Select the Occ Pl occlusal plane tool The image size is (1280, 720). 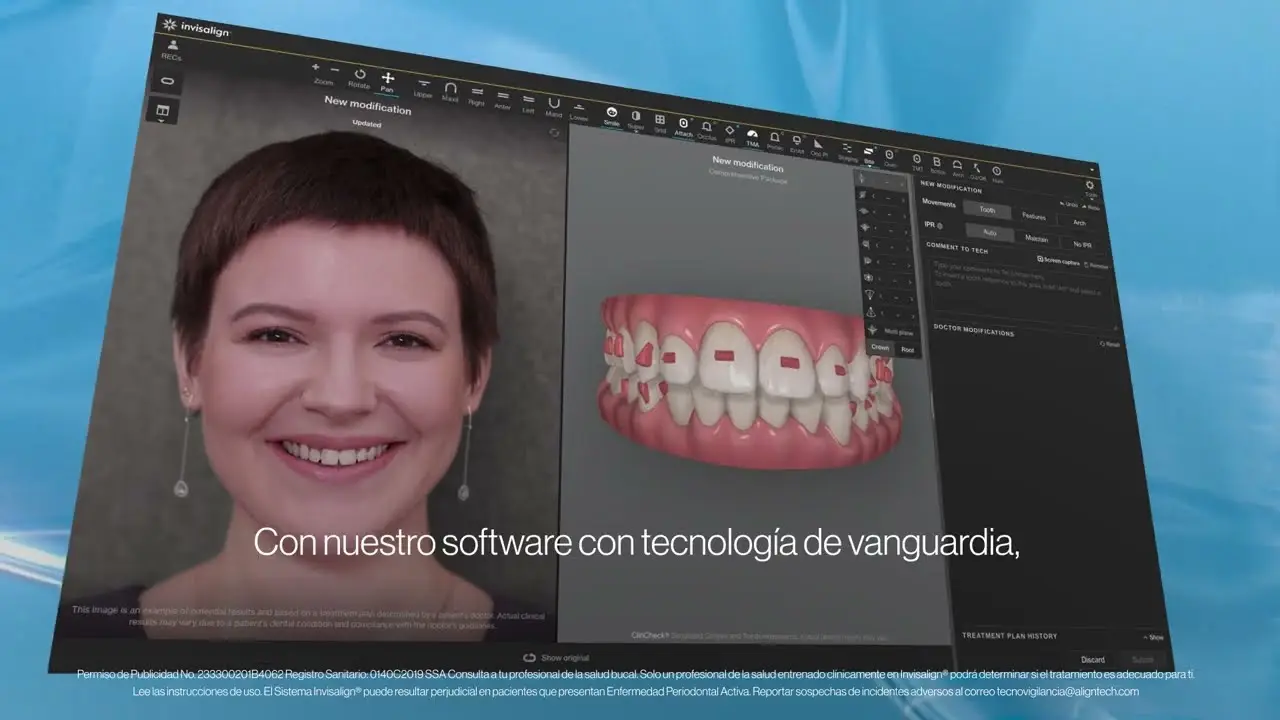[x=819, y=148]
